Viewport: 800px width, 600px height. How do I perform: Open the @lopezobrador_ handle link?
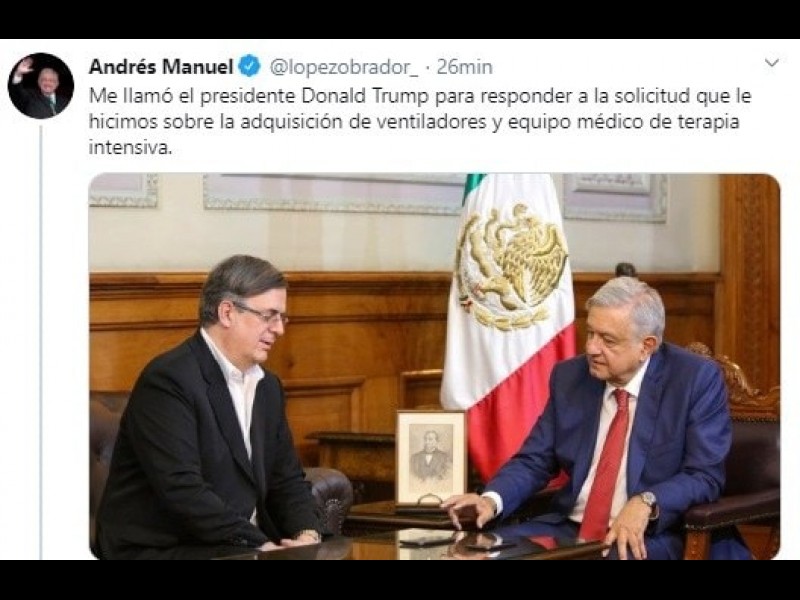343,67
